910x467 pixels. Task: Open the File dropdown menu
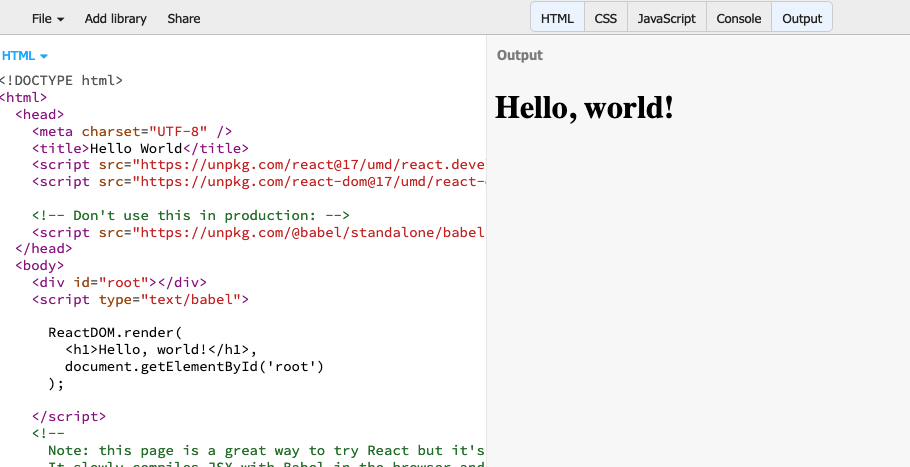coord(48,19)
